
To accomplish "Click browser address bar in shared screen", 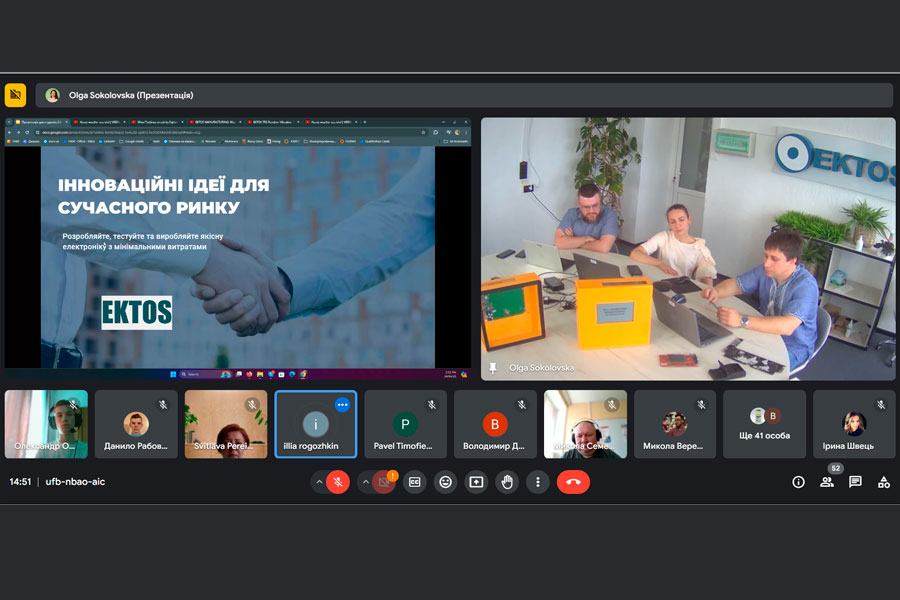I will click(230, 132).
